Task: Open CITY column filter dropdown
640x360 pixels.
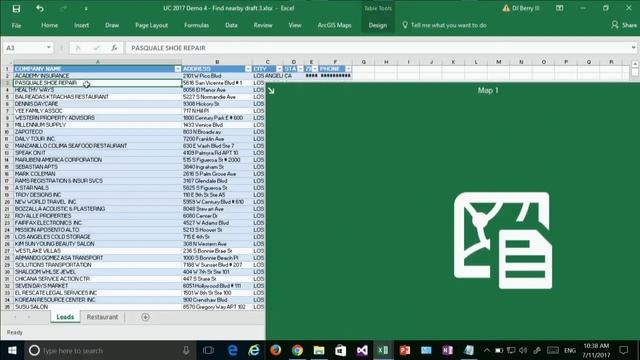Action: click(x=279, y=69)
